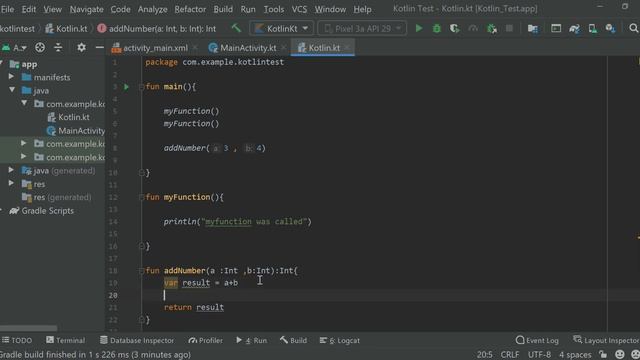The image size is (640, 360).
Task: Open the AVD Manager device icon
Action: [593, 28]
